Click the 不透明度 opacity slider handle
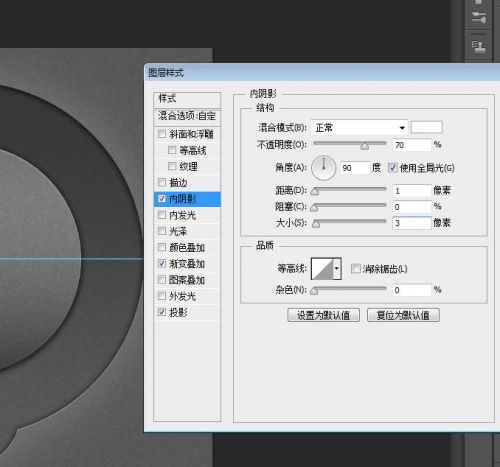Image resolution: width=500 pixels, height=467 pixels. [365, 146]
